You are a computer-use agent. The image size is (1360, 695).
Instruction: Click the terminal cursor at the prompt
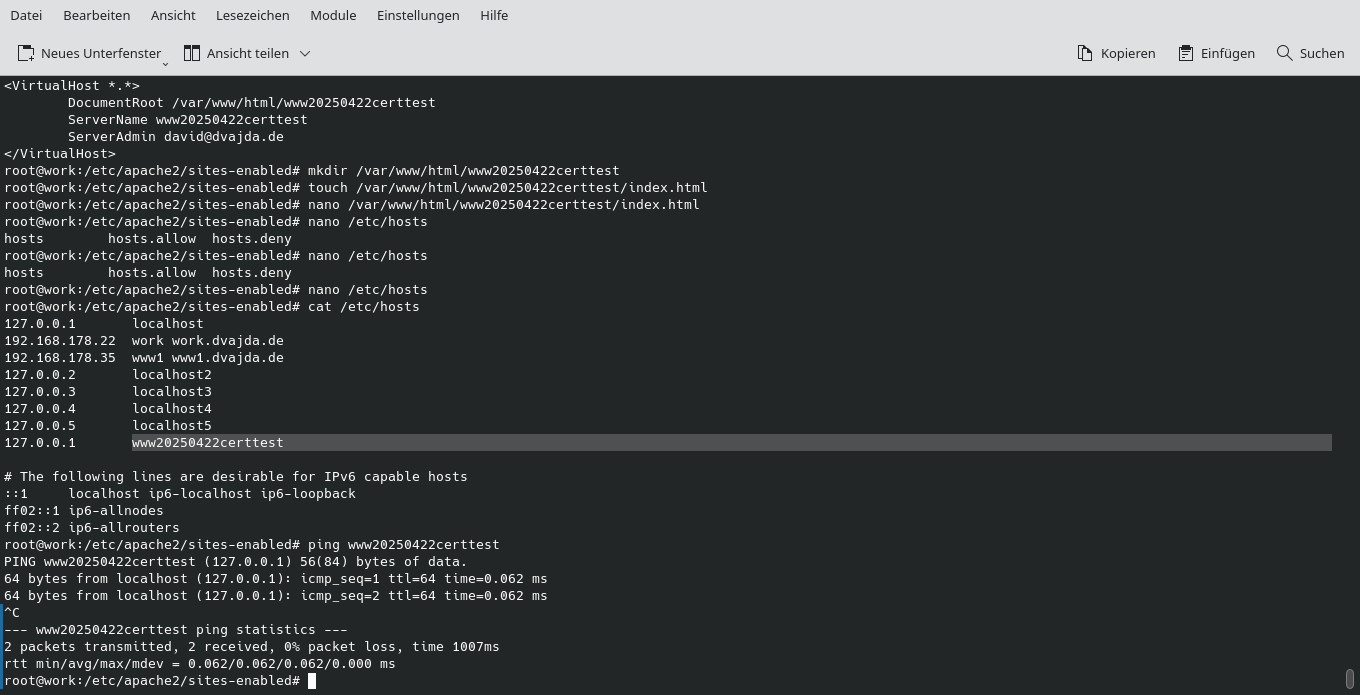pyautogui.click(x=311, y=681)
